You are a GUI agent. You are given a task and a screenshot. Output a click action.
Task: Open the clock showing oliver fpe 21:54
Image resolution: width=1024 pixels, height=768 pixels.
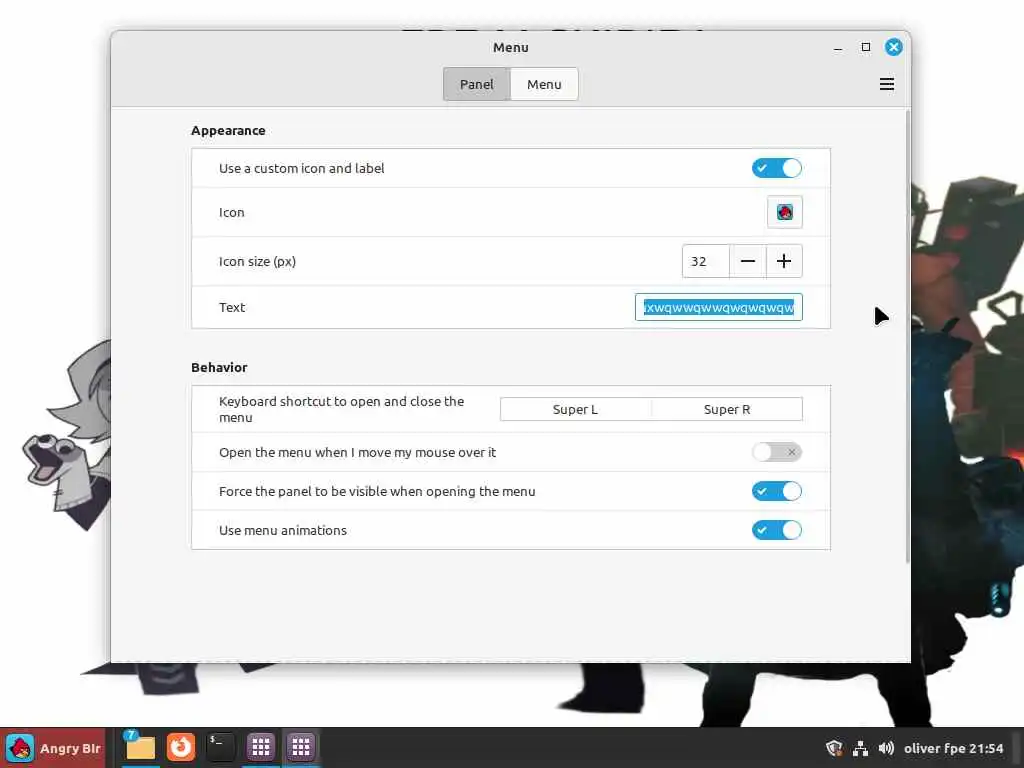click(x=953, y=748)
